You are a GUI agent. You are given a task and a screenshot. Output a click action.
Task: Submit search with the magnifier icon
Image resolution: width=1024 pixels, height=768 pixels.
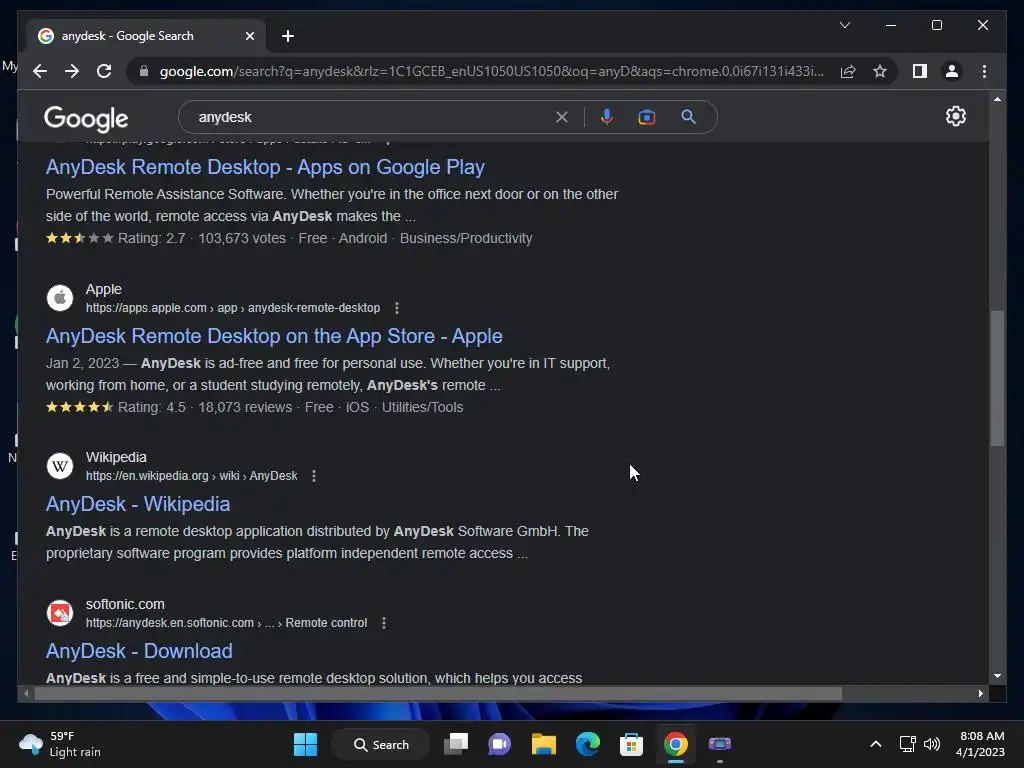click(688, 117)
